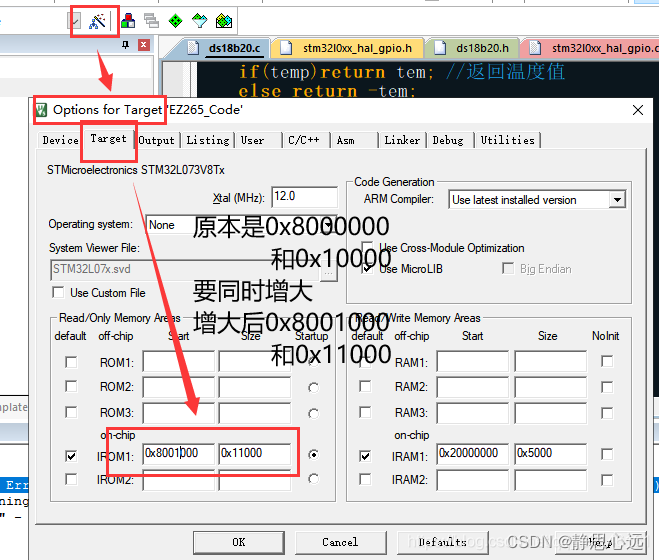Enable ROM3 default checkbox
This screenshot has height=560, width=659.
[x=71, y=412]
